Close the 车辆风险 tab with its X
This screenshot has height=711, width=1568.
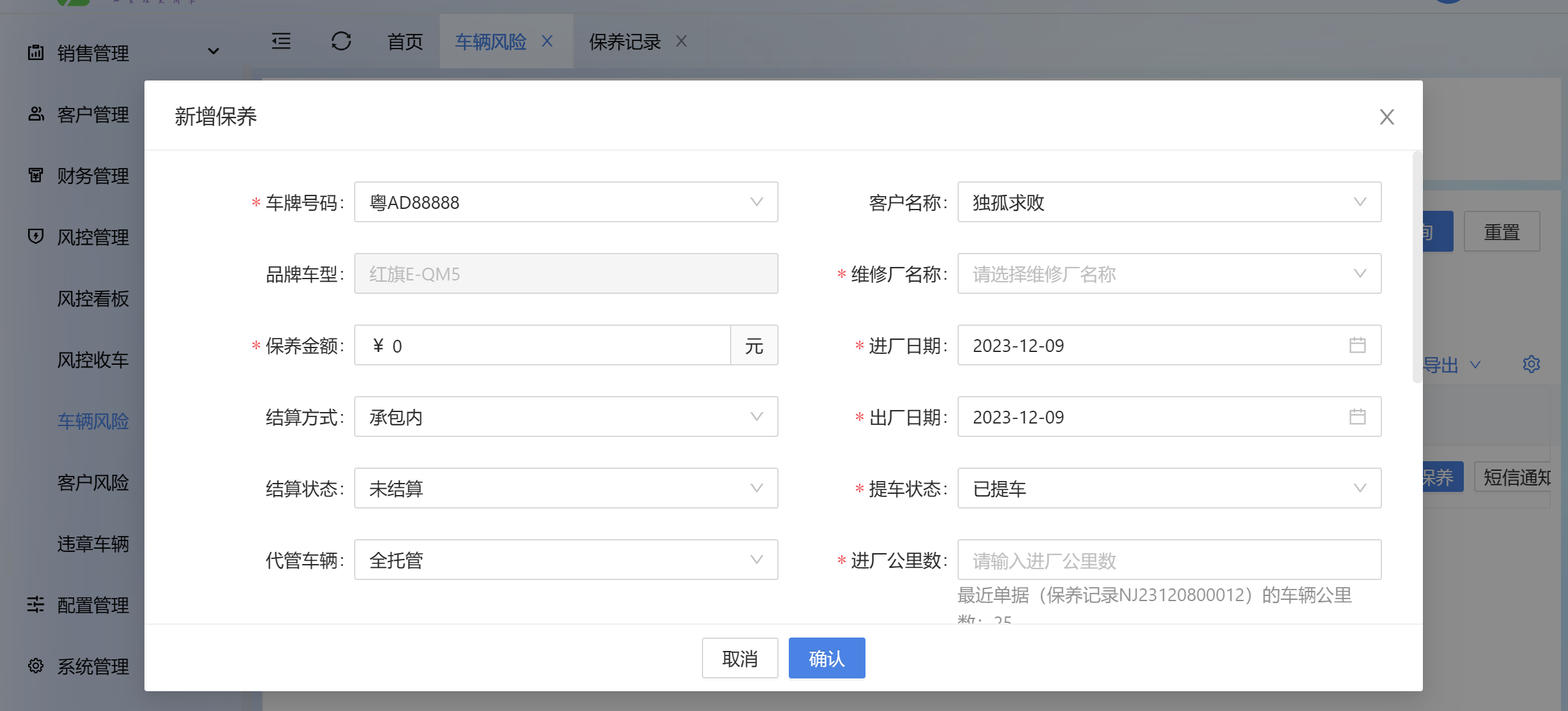[547, 42]
